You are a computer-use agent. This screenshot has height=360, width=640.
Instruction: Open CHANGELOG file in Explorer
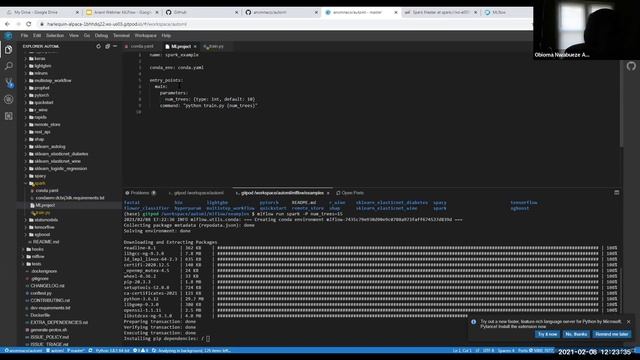(x=47, y=286)
